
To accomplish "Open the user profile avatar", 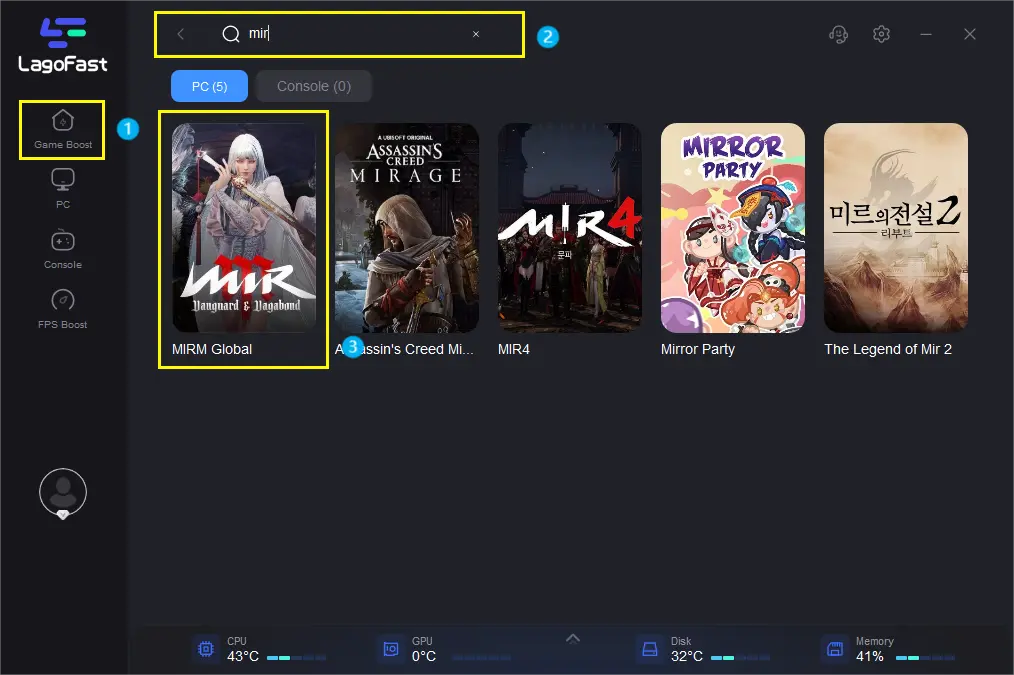I will coord(63,493).
